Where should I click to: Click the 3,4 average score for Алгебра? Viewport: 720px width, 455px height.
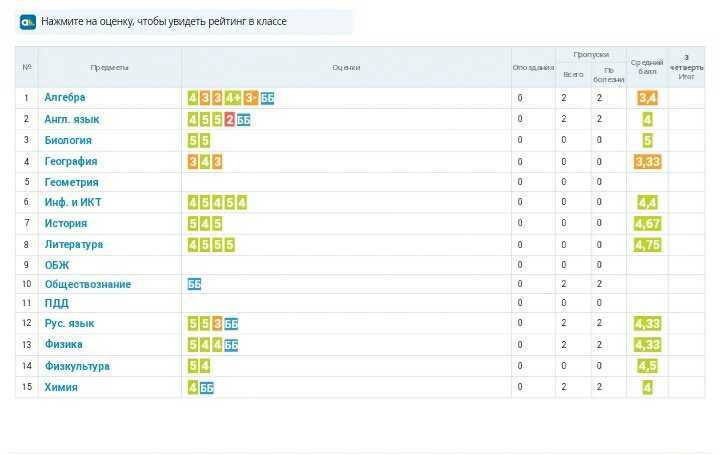point(647,98)
